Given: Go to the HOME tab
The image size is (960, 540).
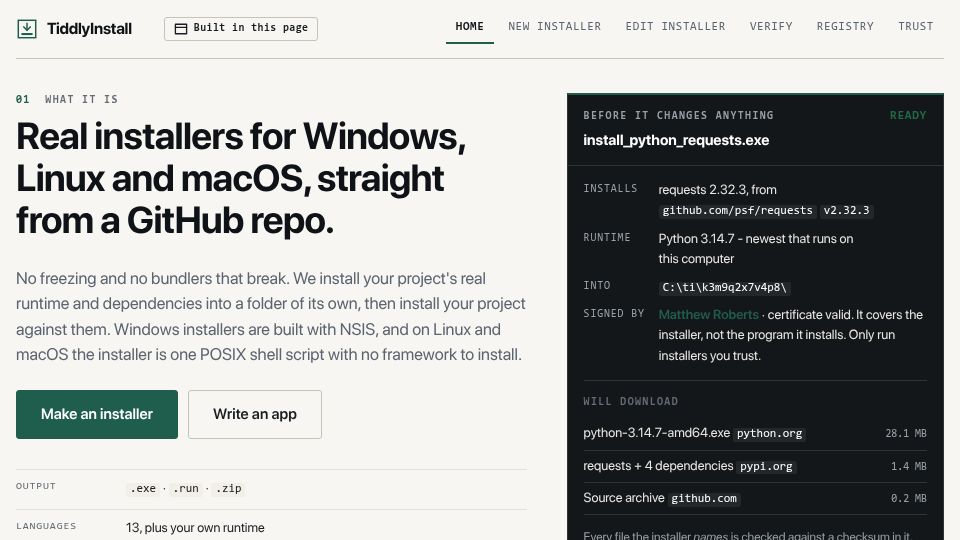Looking at the screenshot, I should pos(470,26).
